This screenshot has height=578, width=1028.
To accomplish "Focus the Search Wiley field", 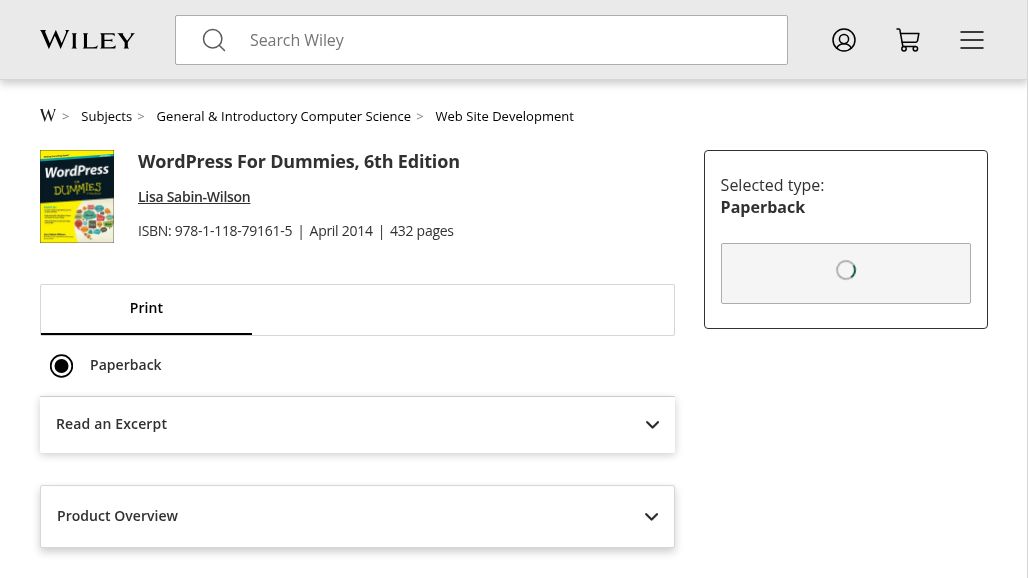I will tap(481, 40).
